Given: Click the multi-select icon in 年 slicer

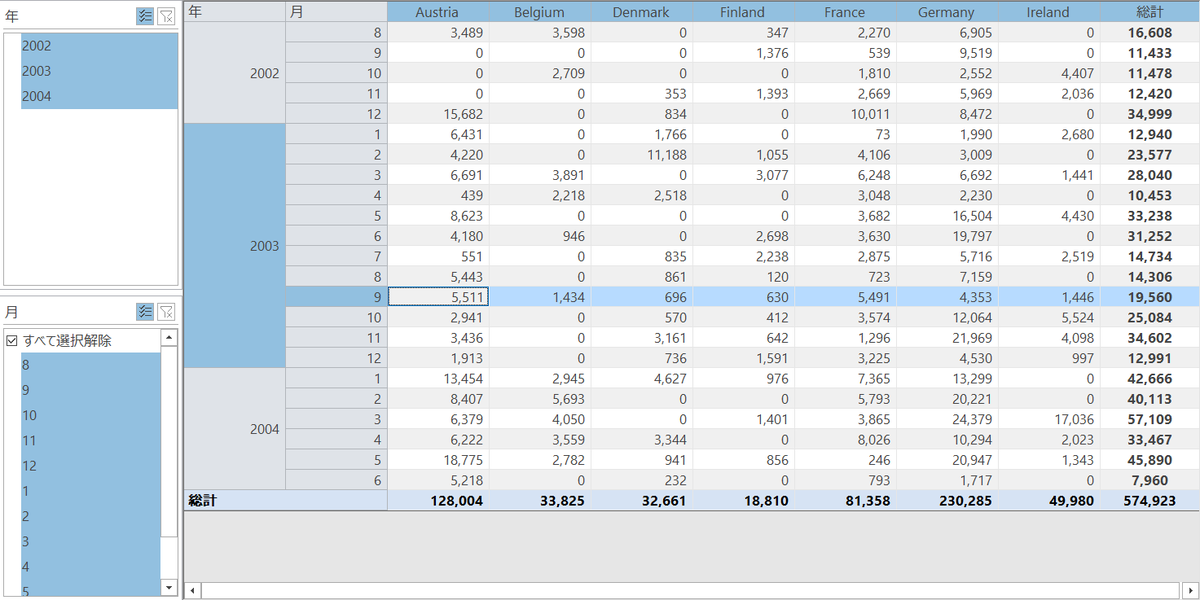Looking at the screenshot, I should (x=145, y=16).
